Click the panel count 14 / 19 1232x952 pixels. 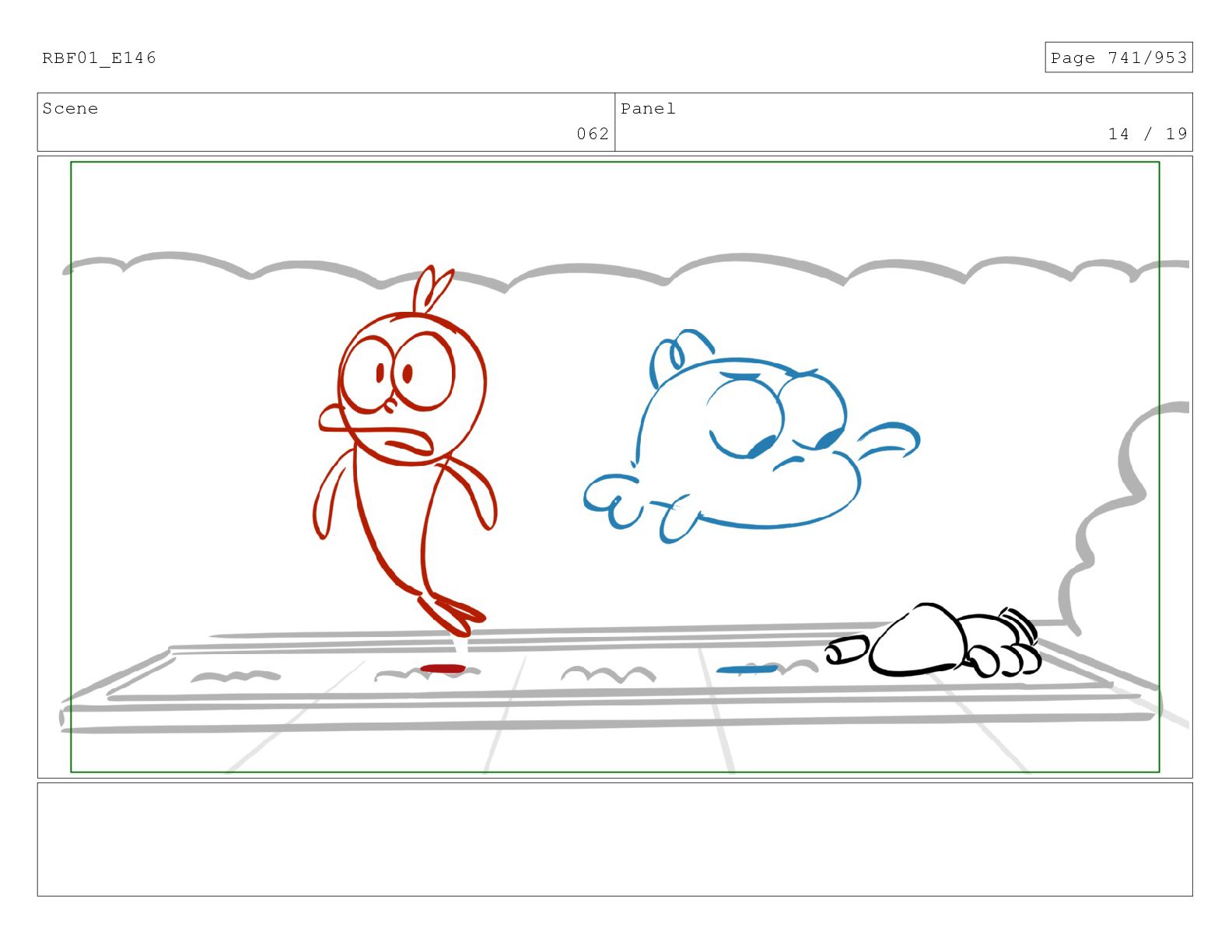pyautogui.click(x=1147, y=134)
